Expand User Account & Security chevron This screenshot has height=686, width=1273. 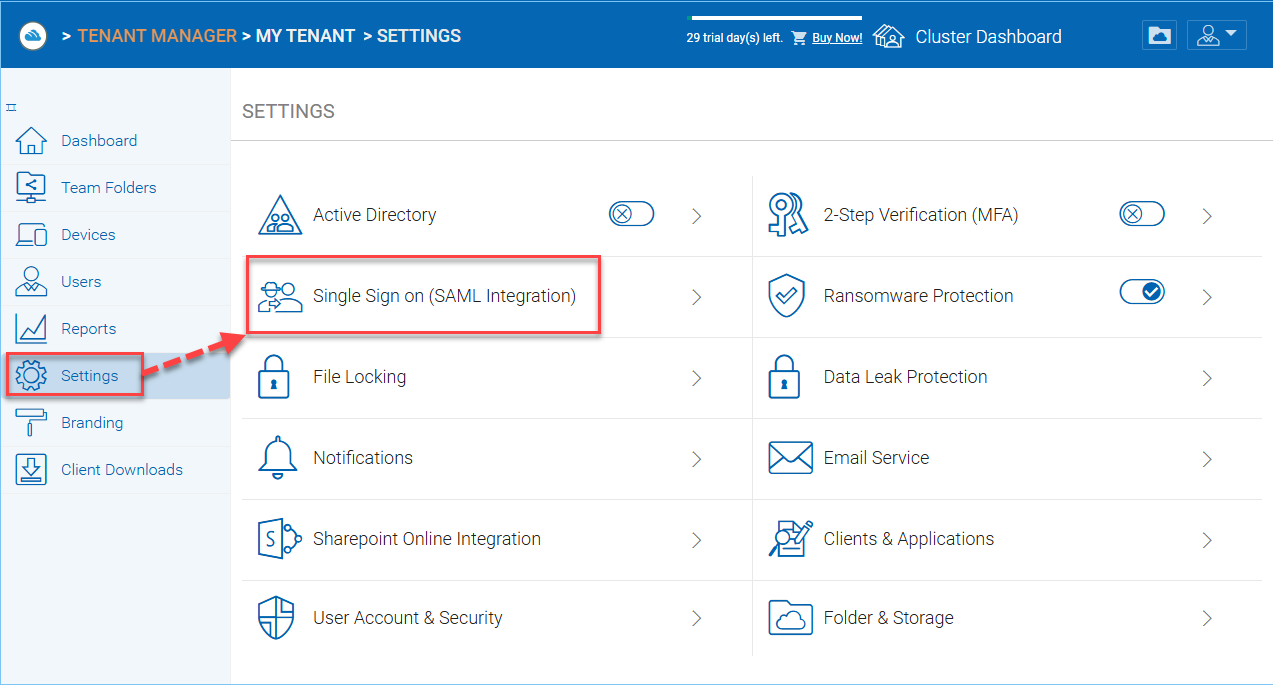(697, 619)
